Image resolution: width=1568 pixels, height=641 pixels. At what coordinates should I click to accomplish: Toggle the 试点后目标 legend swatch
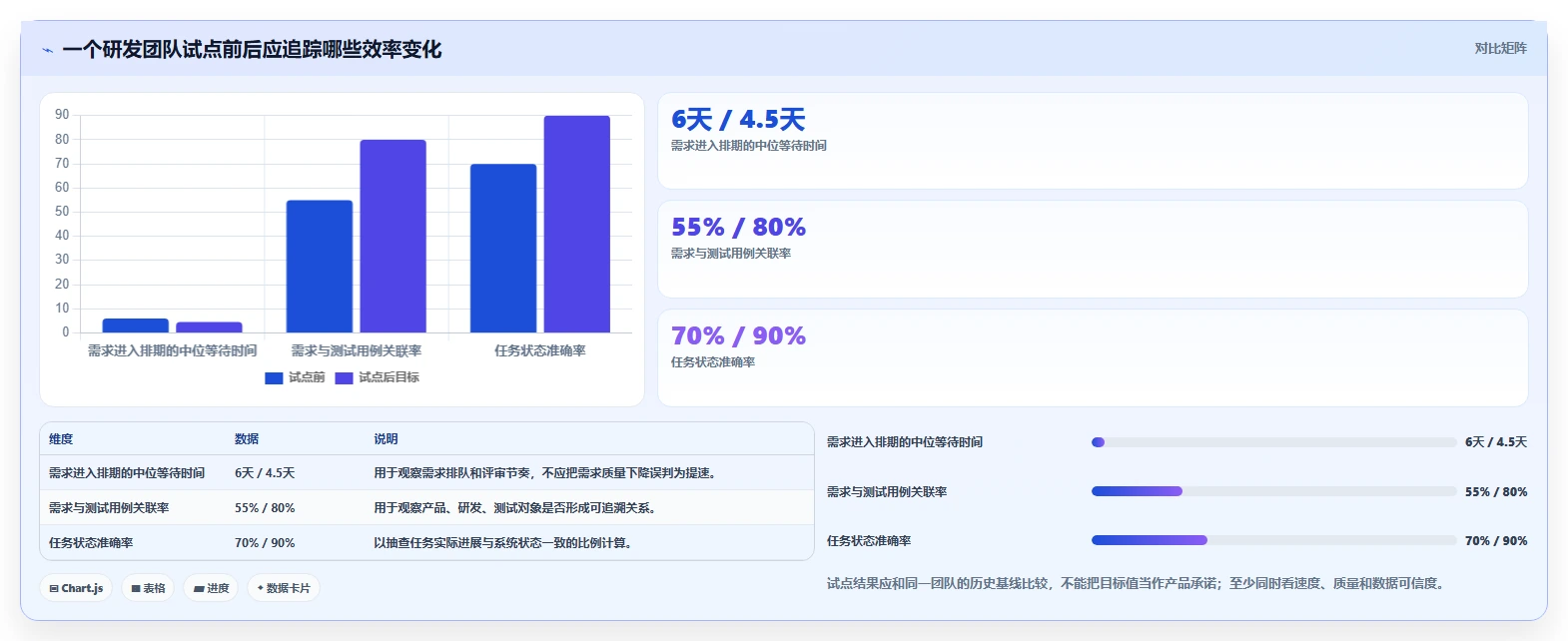[x=344, y=377]
